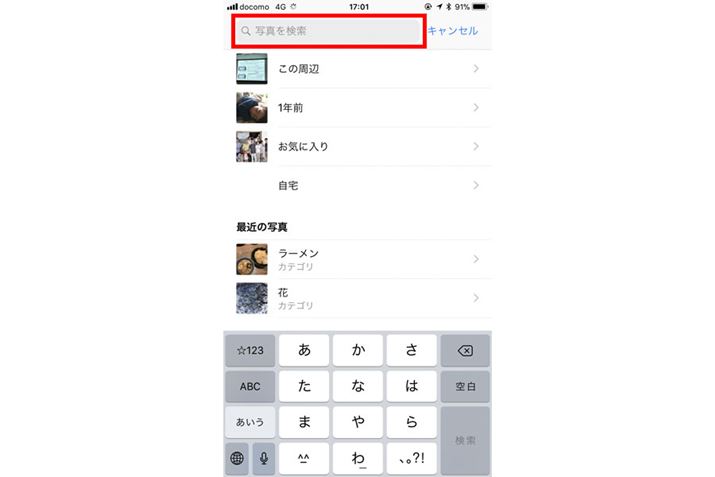715x477 pixels.
Task: Tap the microphone dictation icon
Action: pos(264,458)
